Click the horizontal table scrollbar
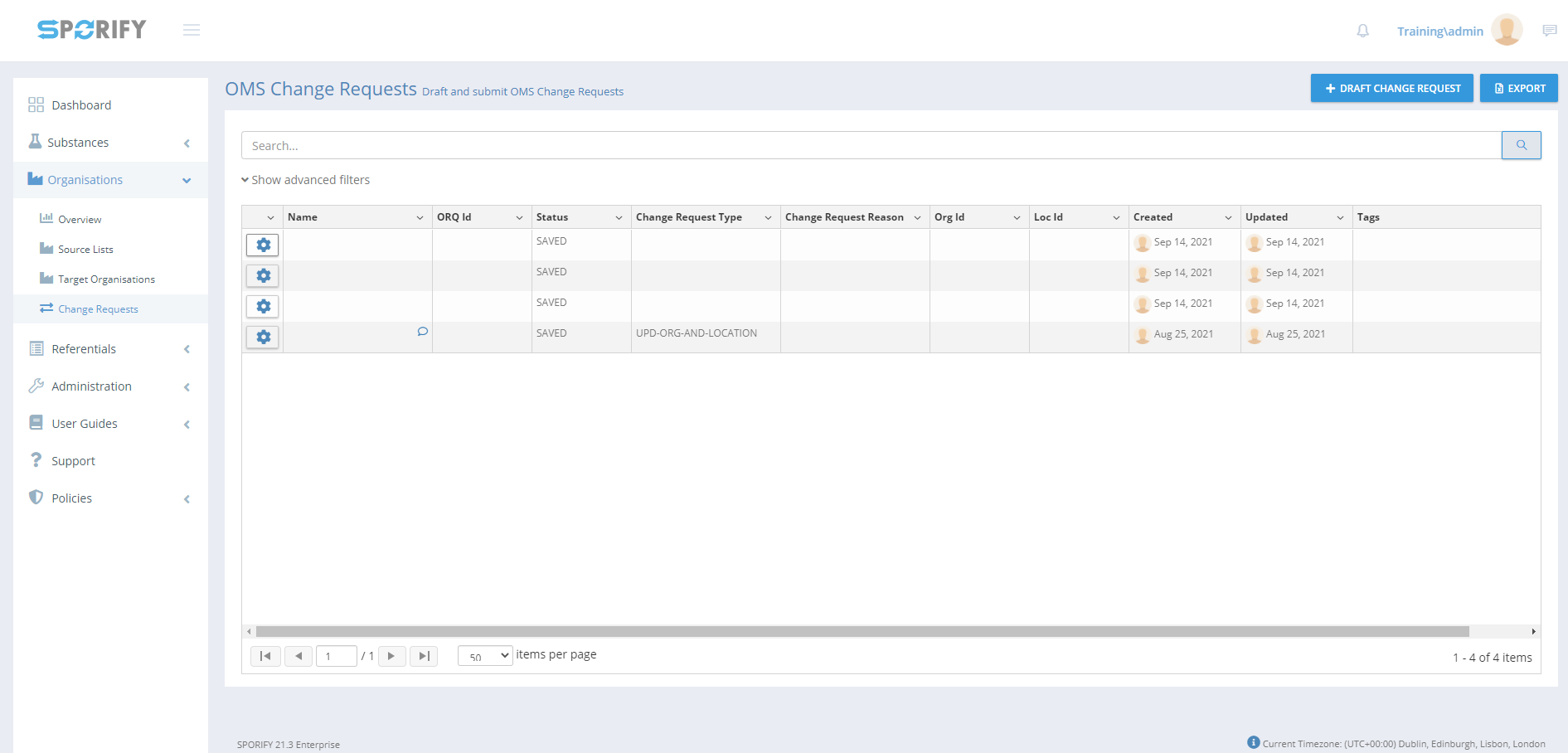 [862, 632]
